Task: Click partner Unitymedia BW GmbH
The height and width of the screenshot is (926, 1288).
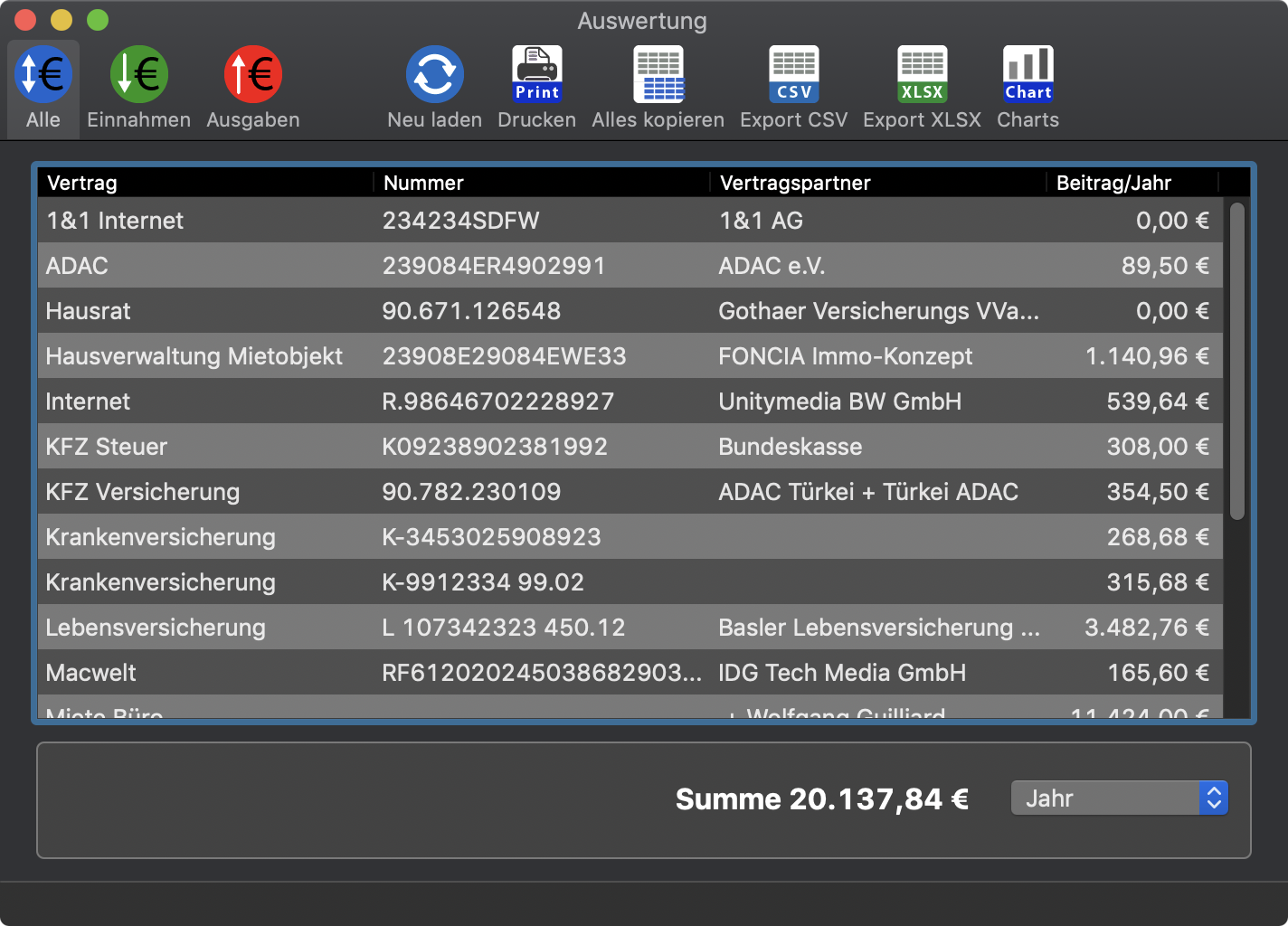Action: [840, 402]
